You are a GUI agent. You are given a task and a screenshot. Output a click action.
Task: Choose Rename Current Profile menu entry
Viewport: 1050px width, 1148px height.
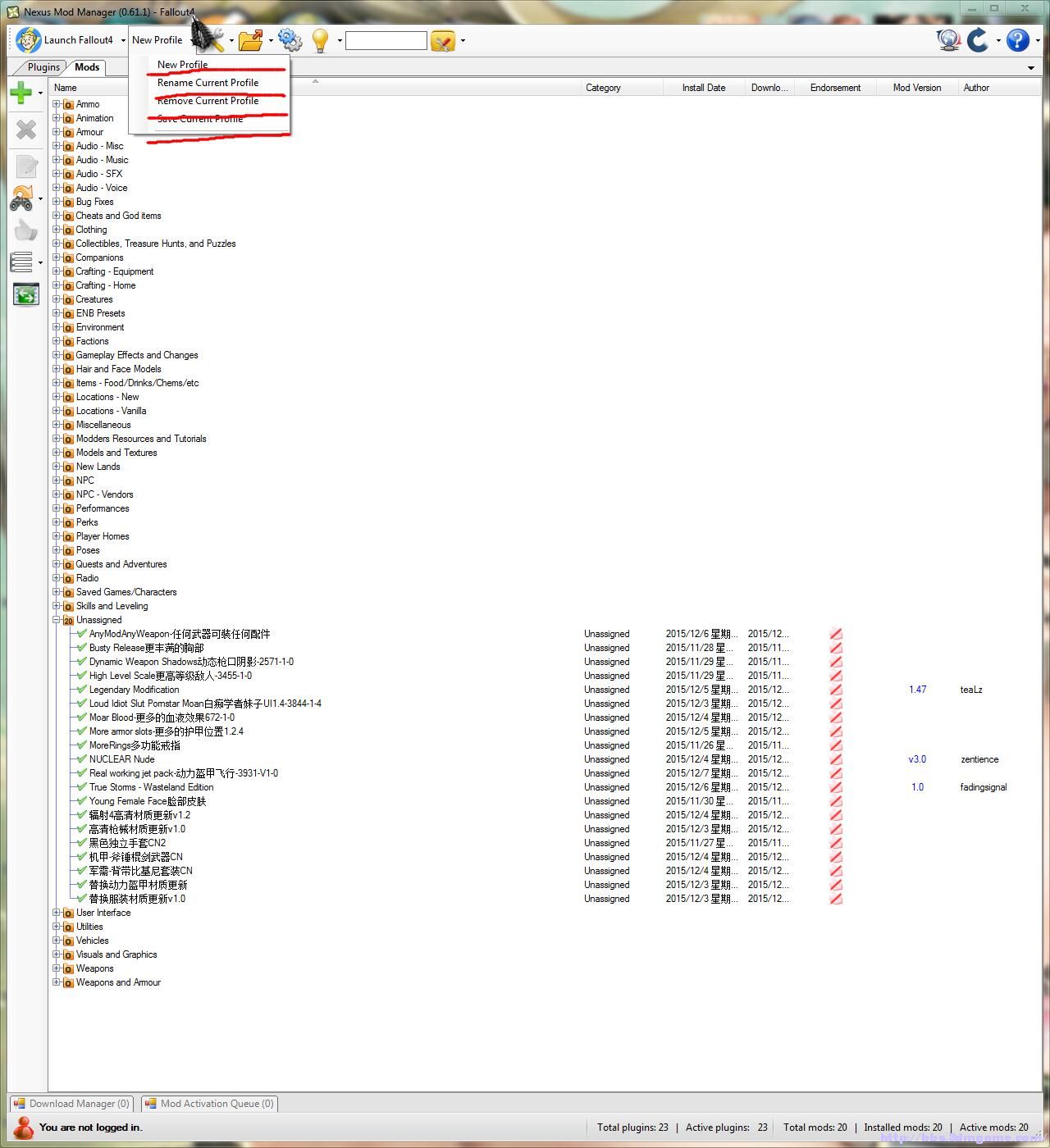(208, 83)
